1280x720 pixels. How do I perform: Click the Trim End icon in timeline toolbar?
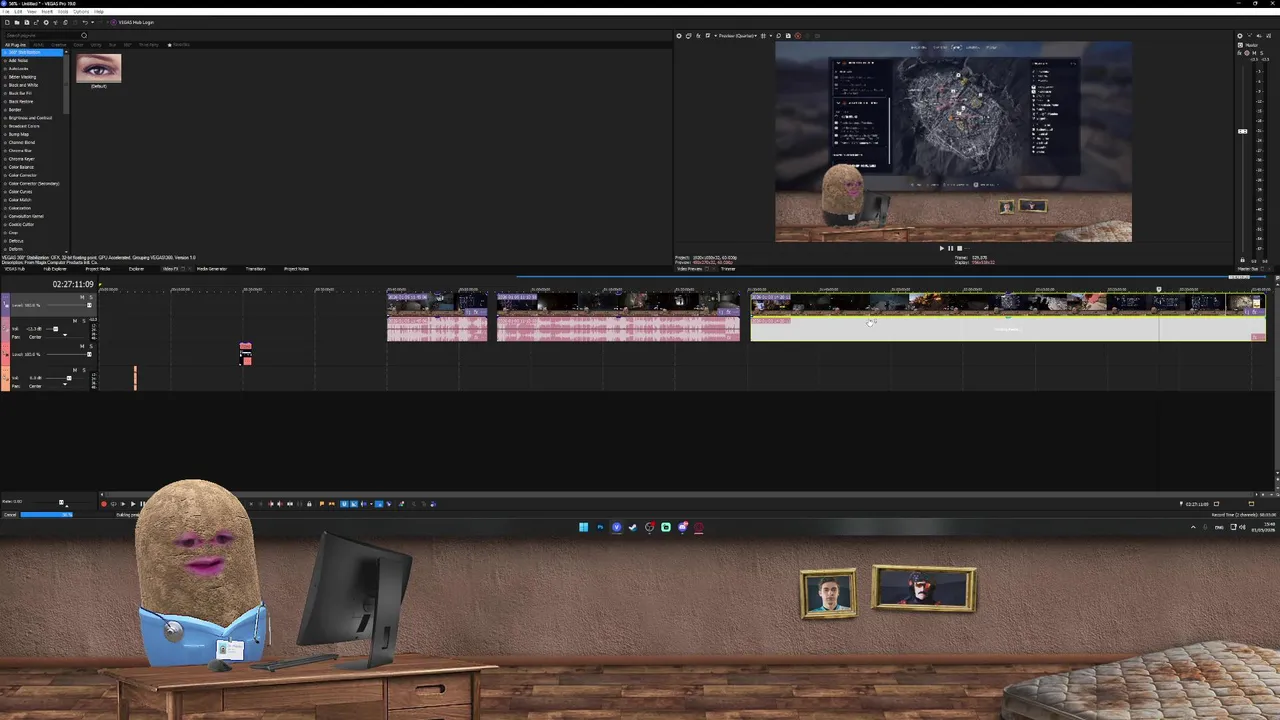tap(280, 504)
